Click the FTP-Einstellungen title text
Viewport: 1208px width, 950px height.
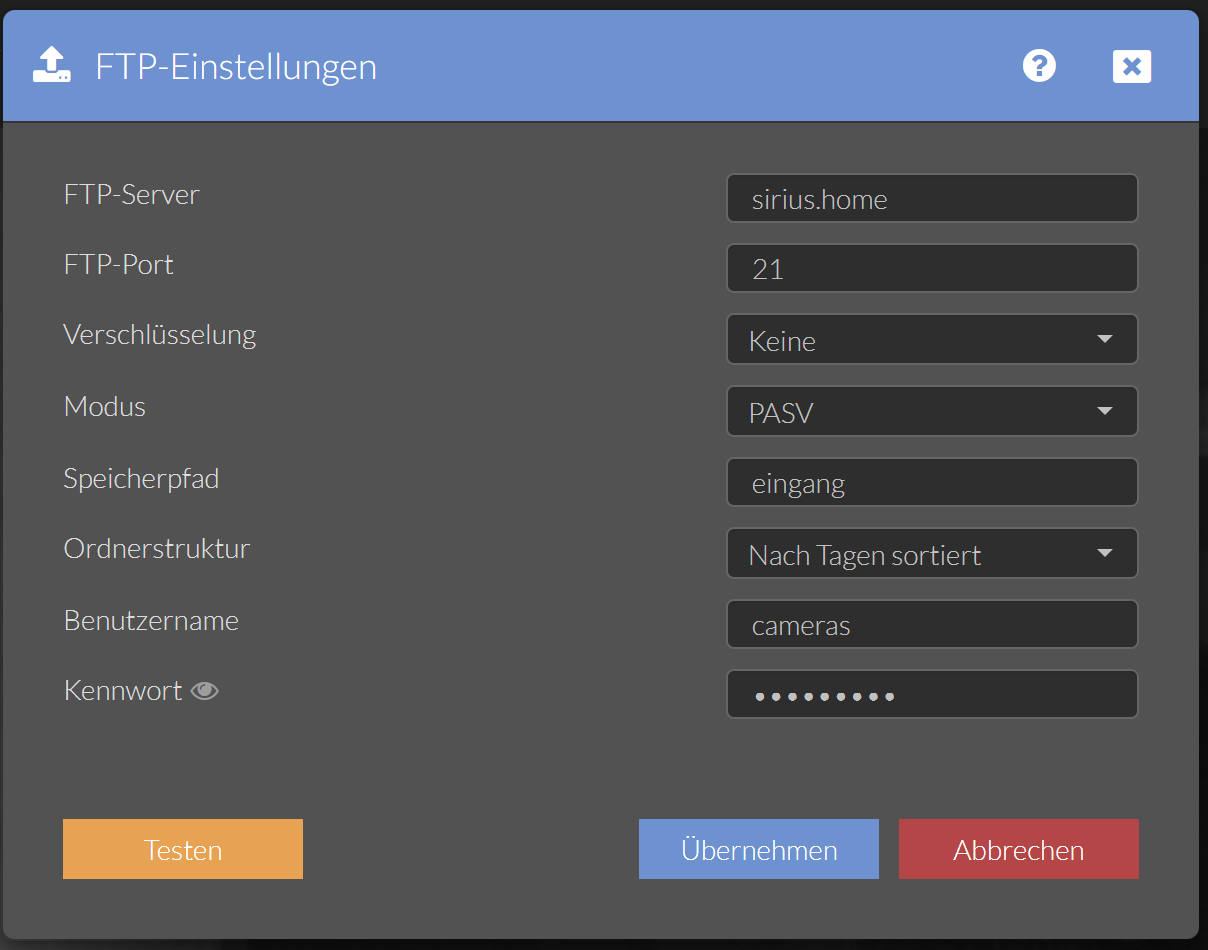pos(236,67)
